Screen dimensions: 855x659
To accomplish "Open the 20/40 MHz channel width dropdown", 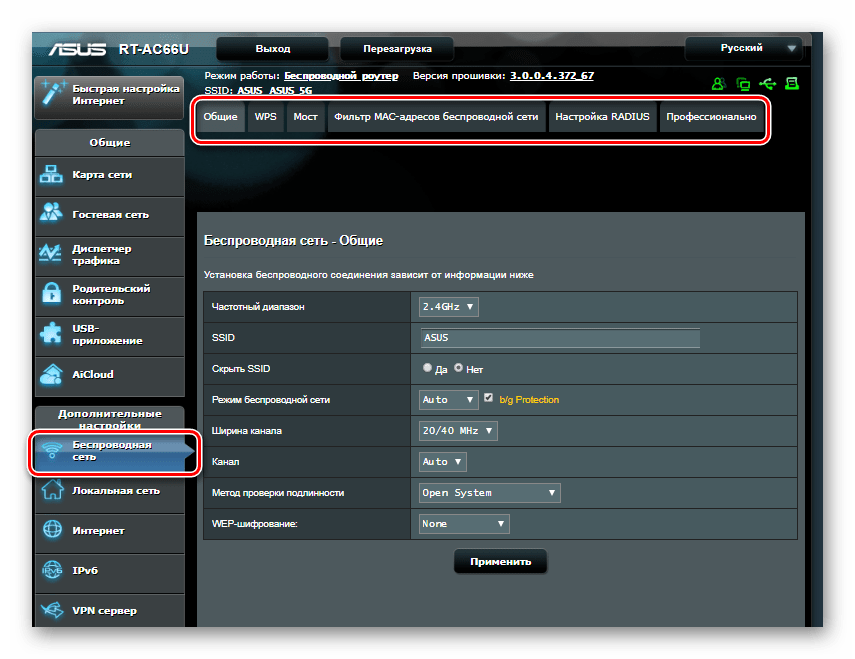I will [458, 430].
